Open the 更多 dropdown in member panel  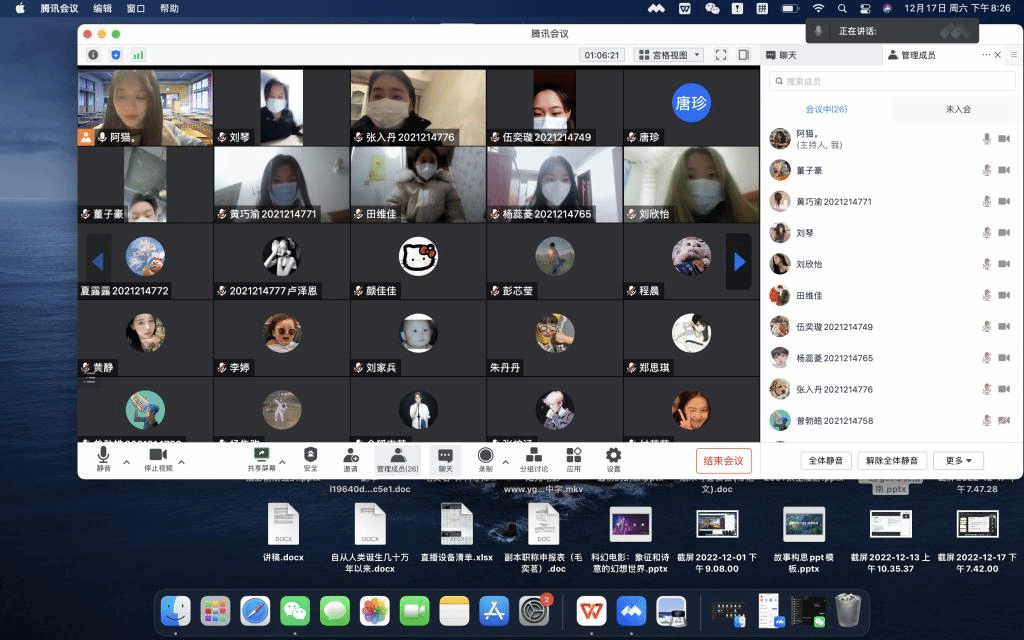click(x=959, y=460)
